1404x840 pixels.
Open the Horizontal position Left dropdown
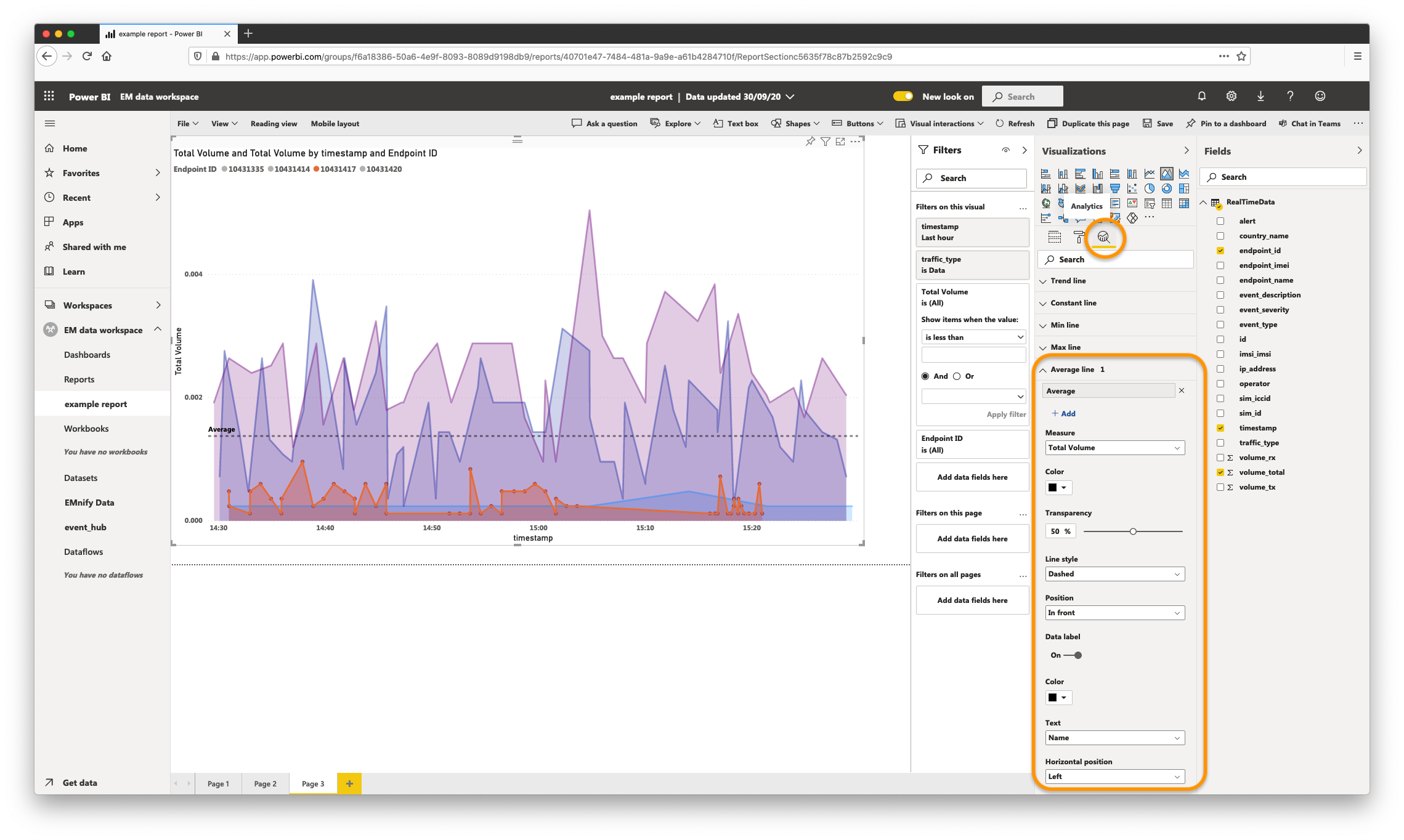click(1114, 777)
